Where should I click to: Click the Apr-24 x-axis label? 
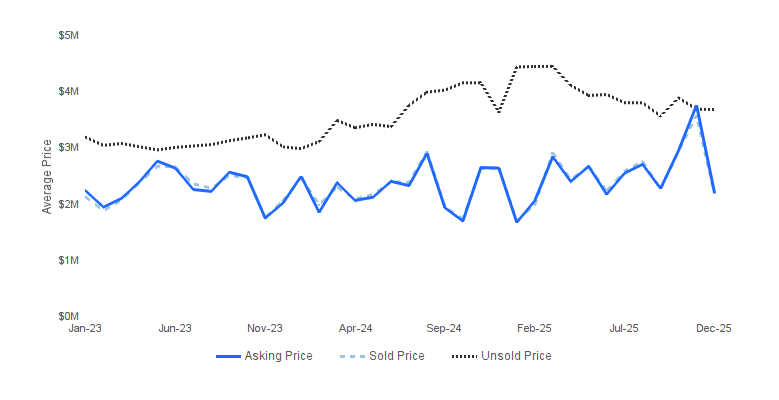pyautogui.click(x=355, y=328)
